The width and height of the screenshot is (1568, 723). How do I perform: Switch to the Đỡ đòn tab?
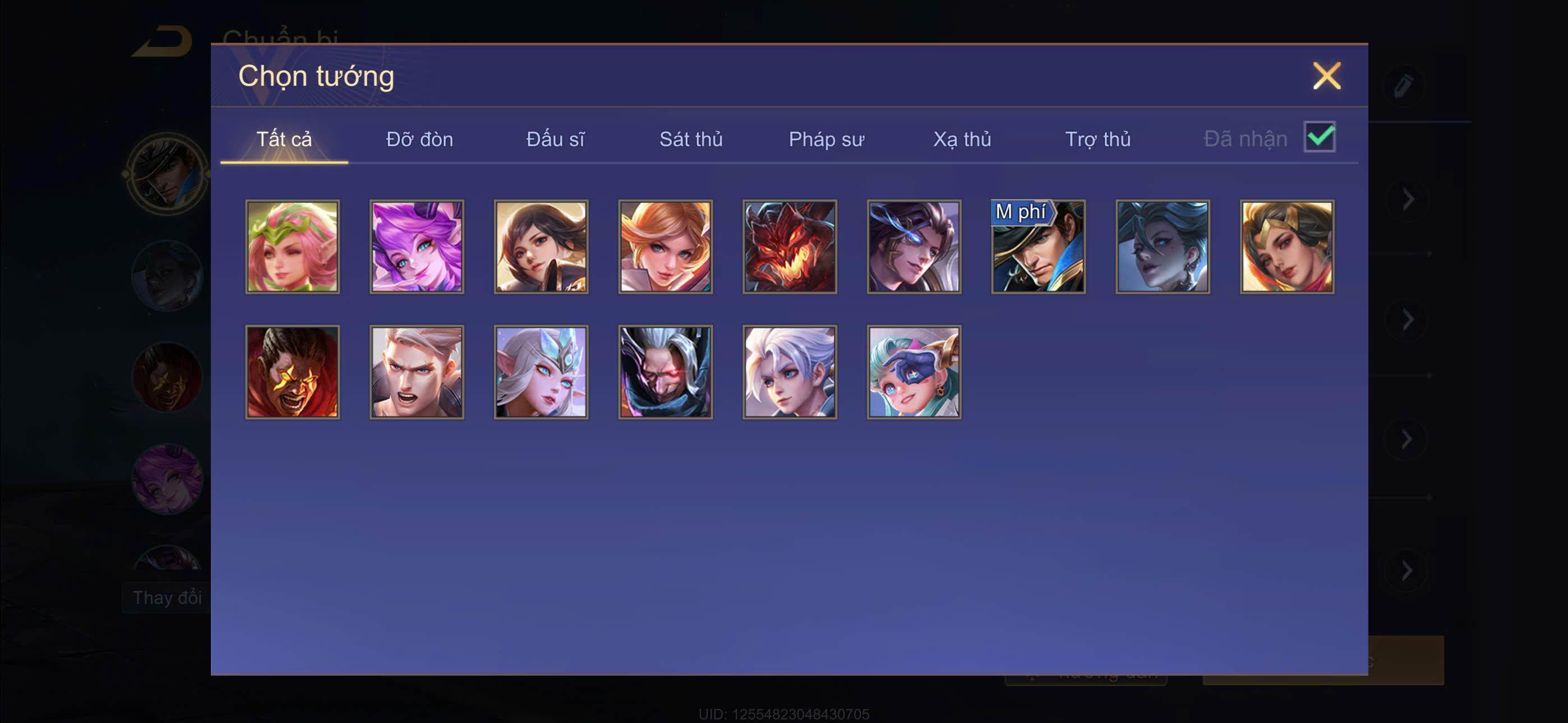pos(419,140)
